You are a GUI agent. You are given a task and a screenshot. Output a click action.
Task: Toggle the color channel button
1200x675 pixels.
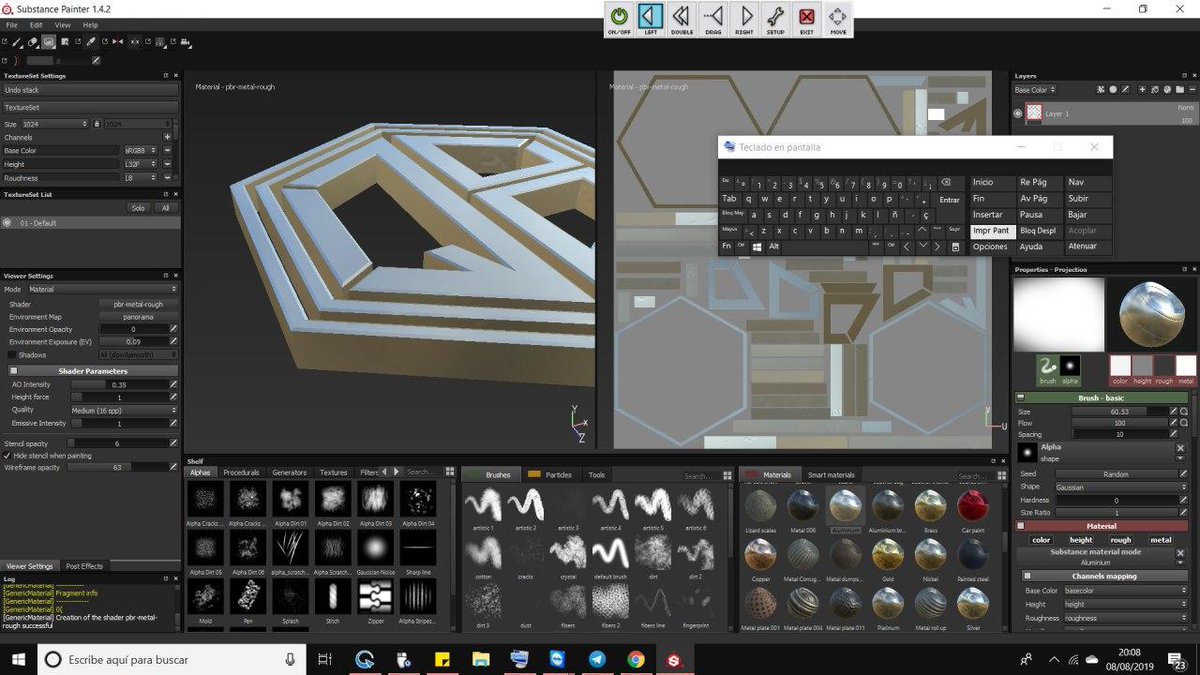tap(1042, 540)
